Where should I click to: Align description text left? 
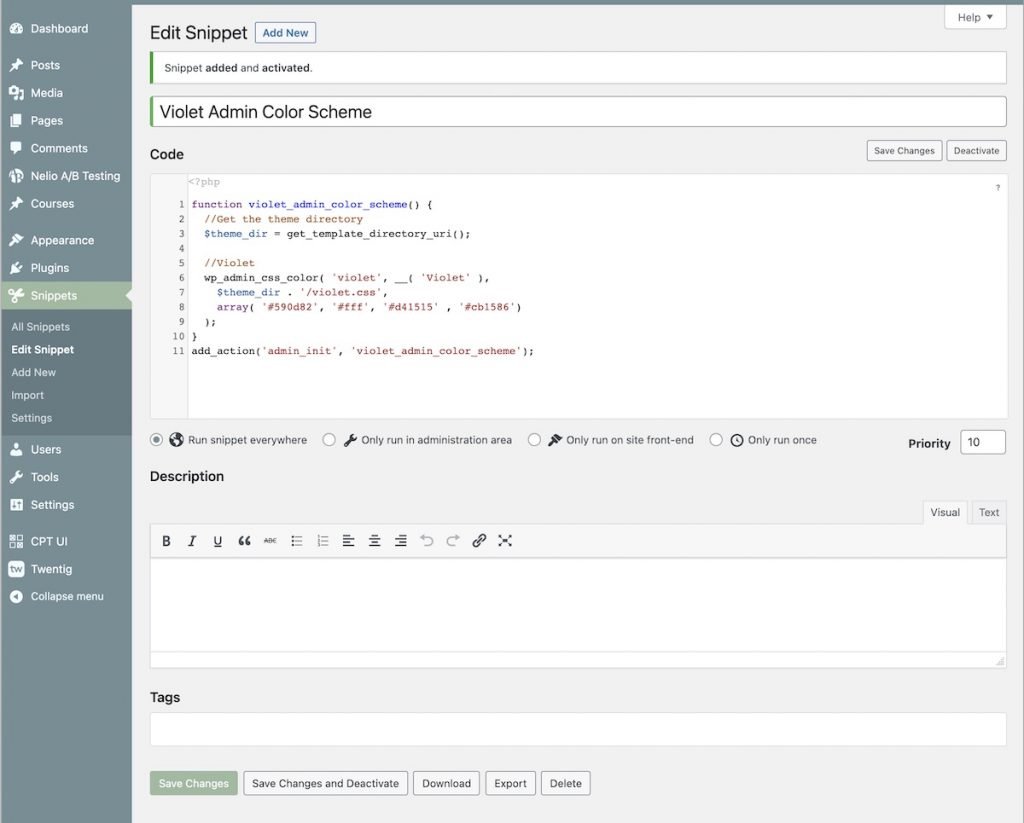[x=349, y=541]
